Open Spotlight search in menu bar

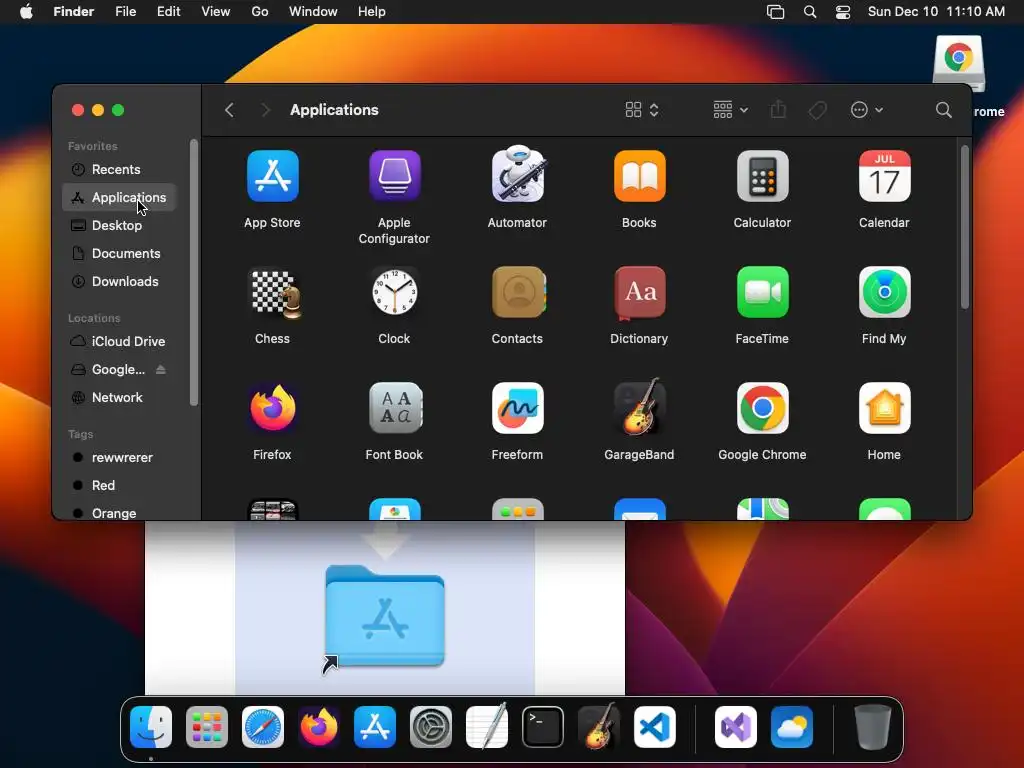[810, 12]
